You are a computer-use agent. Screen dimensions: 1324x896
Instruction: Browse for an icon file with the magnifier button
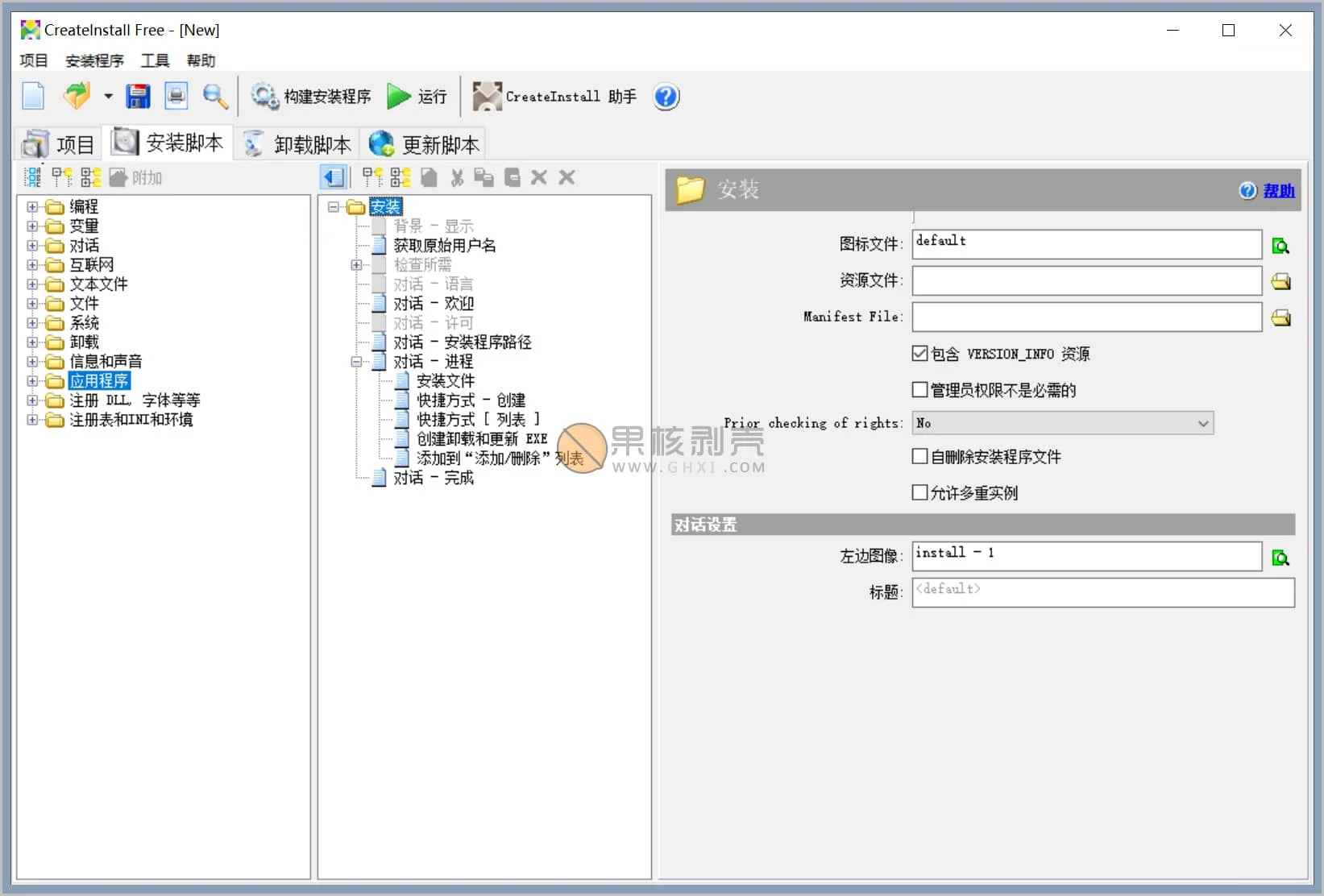(1280, 245)
